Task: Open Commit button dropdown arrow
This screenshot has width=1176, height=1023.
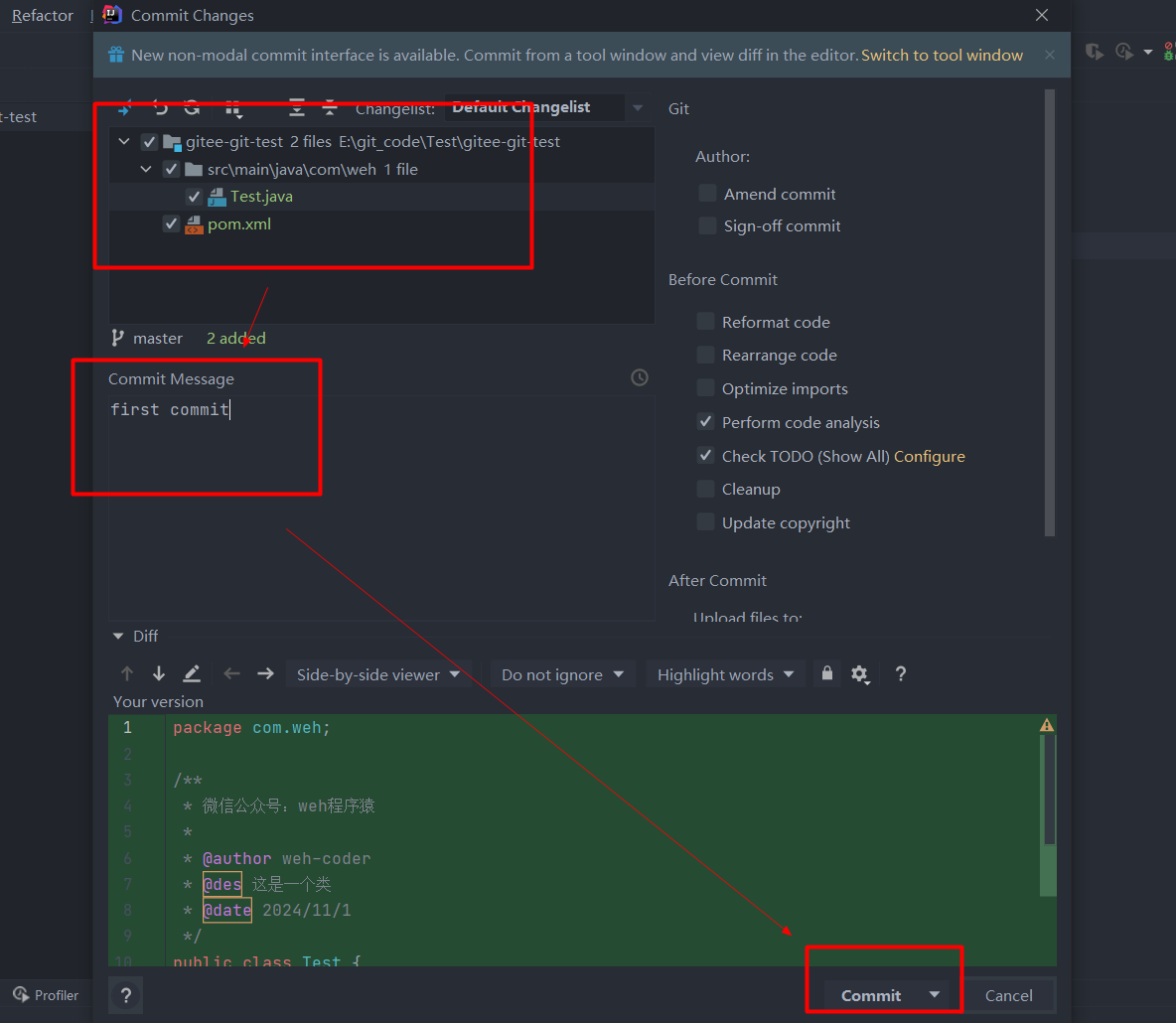Action: [x=935, y=994]
